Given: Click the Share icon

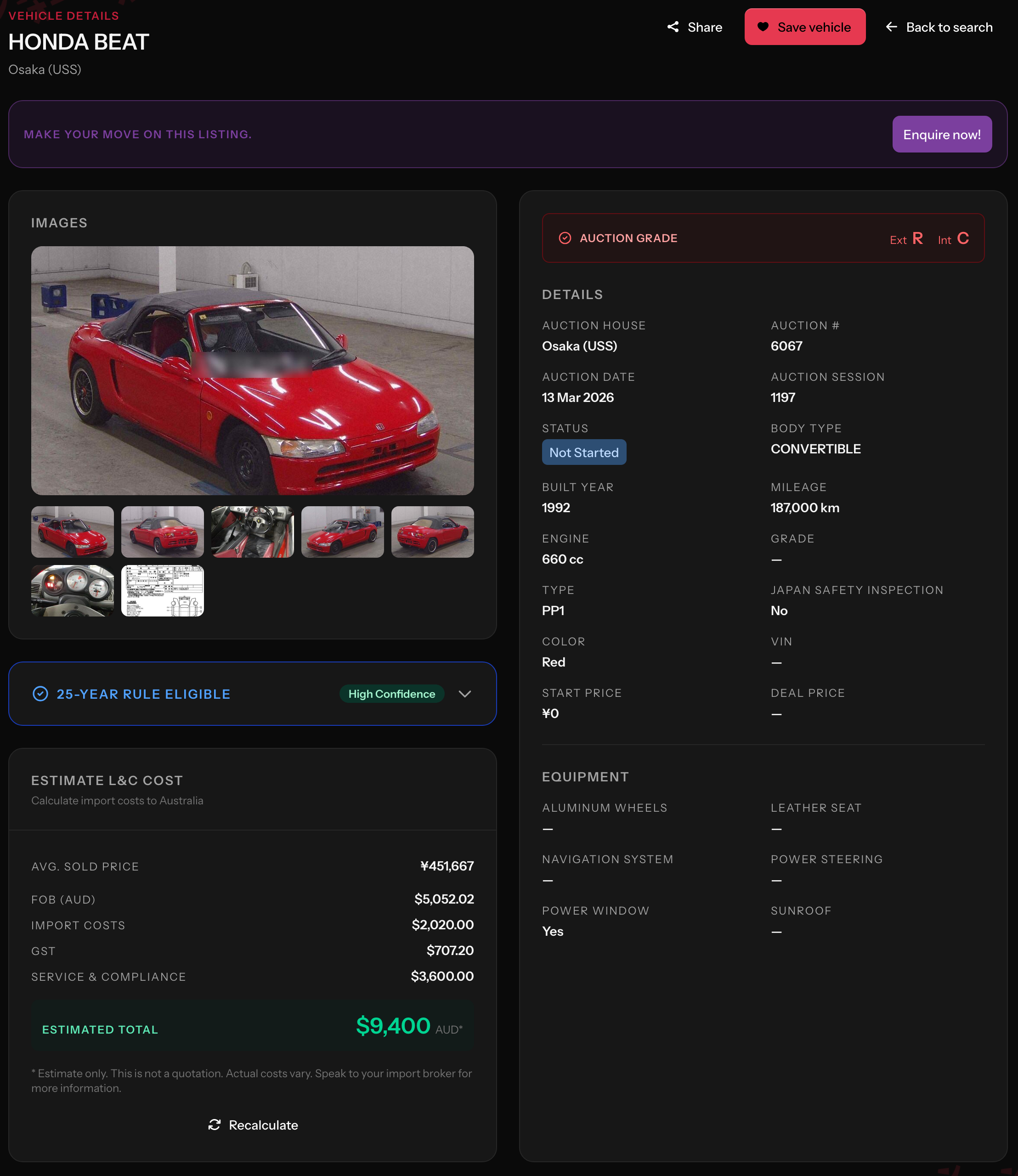Looking at the screenshot, I should point(673,27).
